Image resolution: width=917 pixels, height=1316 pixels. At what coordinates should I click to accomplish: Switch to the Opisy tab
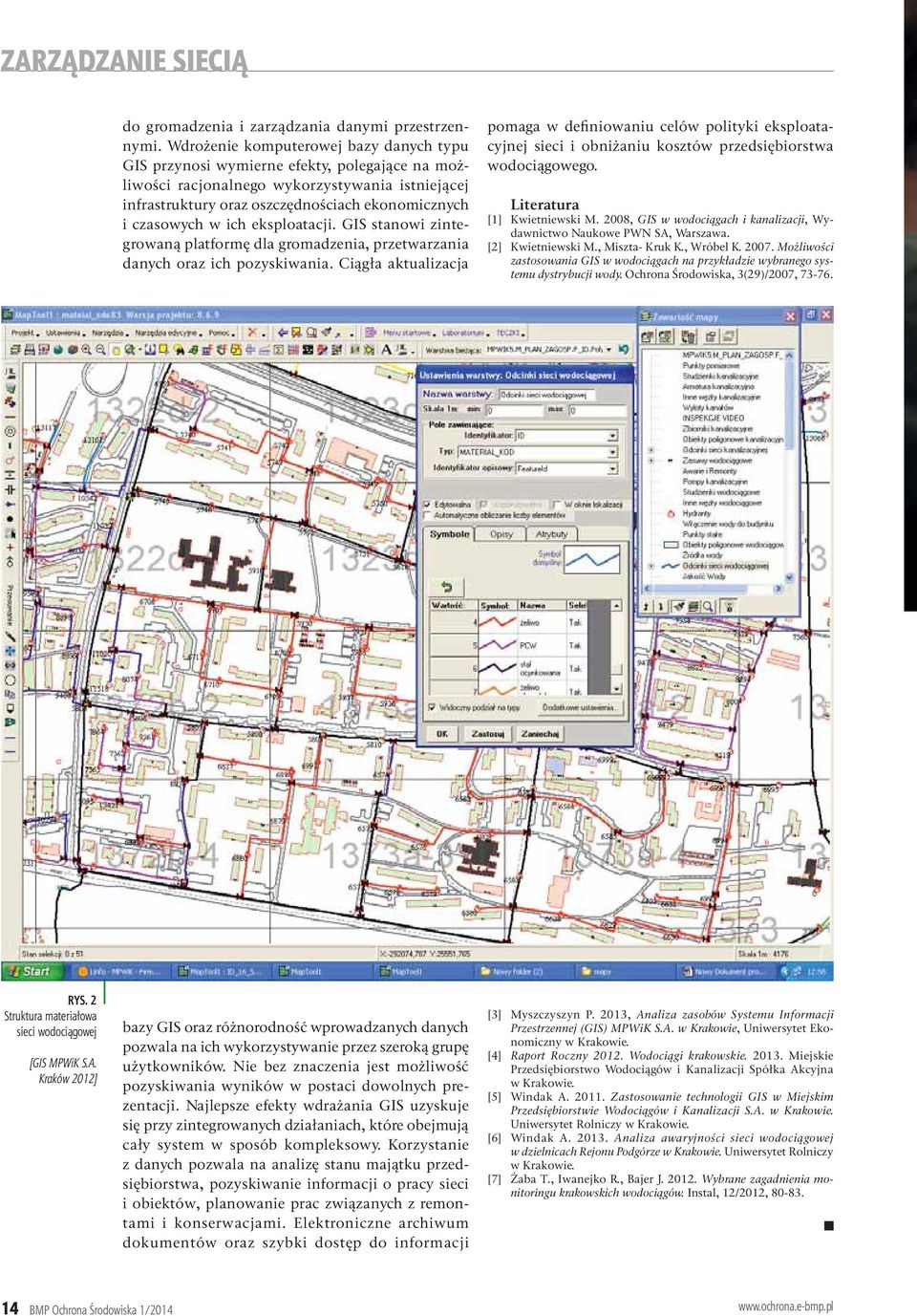(501, 534)
